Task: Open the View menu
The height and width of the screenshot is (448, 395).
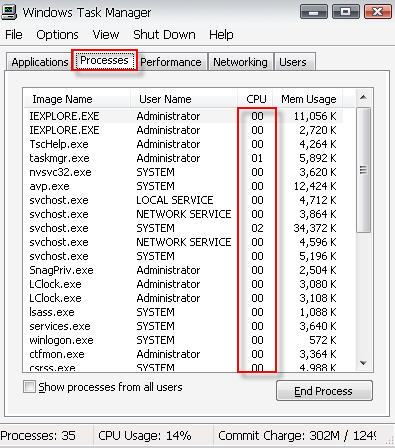Action: pos(106,35)
